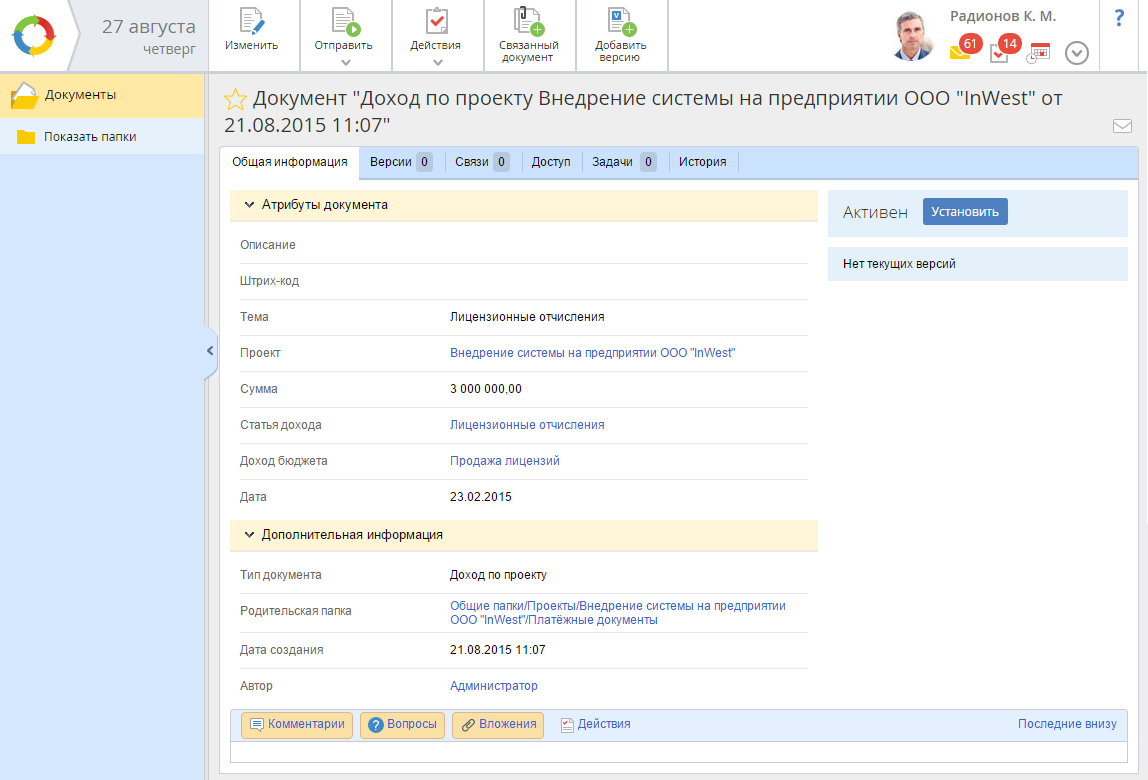This screenshot has width=1148, height=780.
Task: Click the Связанный документ toolbar icon
Action: tap(528, 21)
